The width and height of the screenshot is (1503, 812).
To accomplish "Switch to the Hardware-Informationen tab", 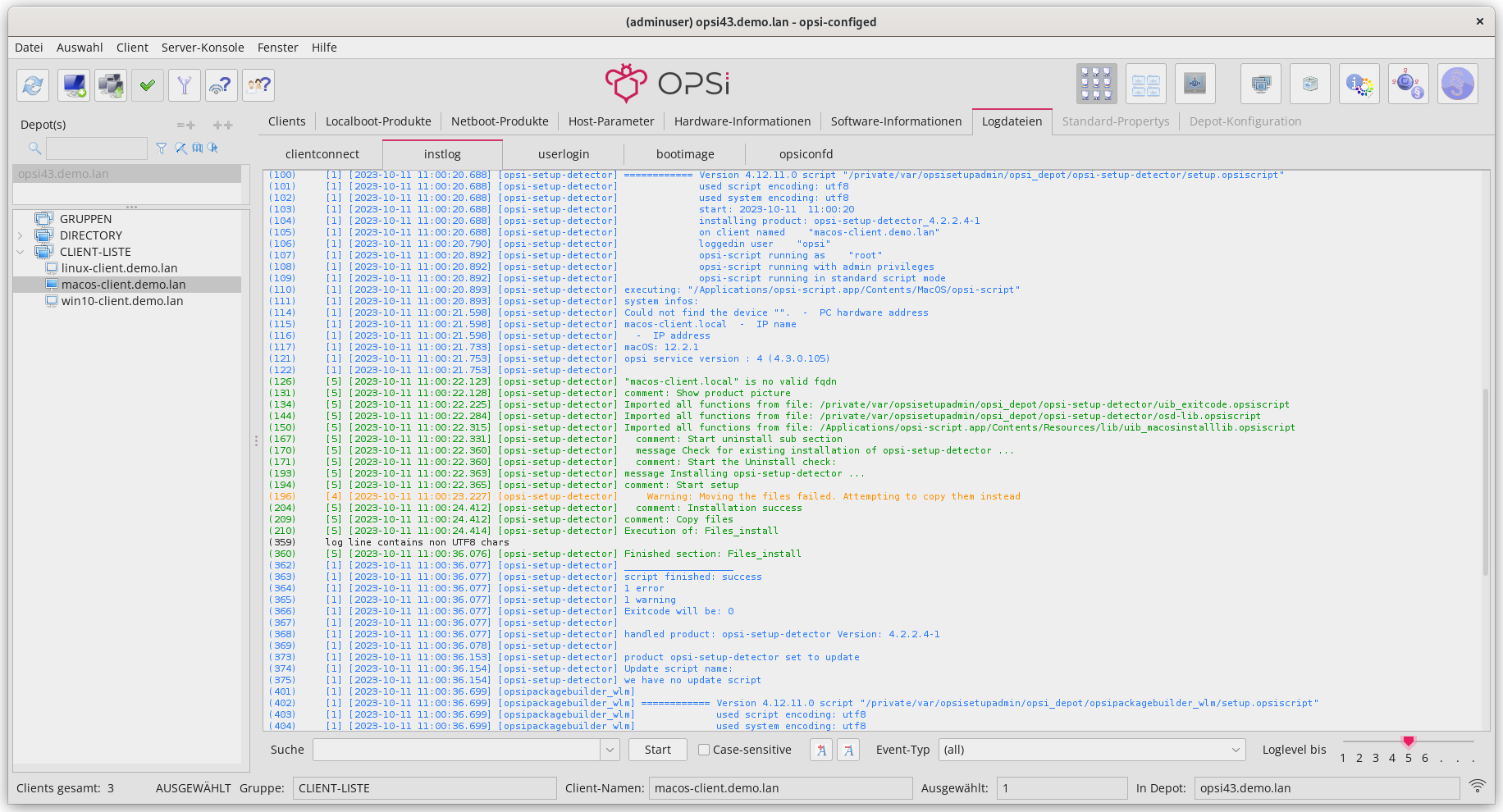I will pyautogui.click(x=742, y=121).
